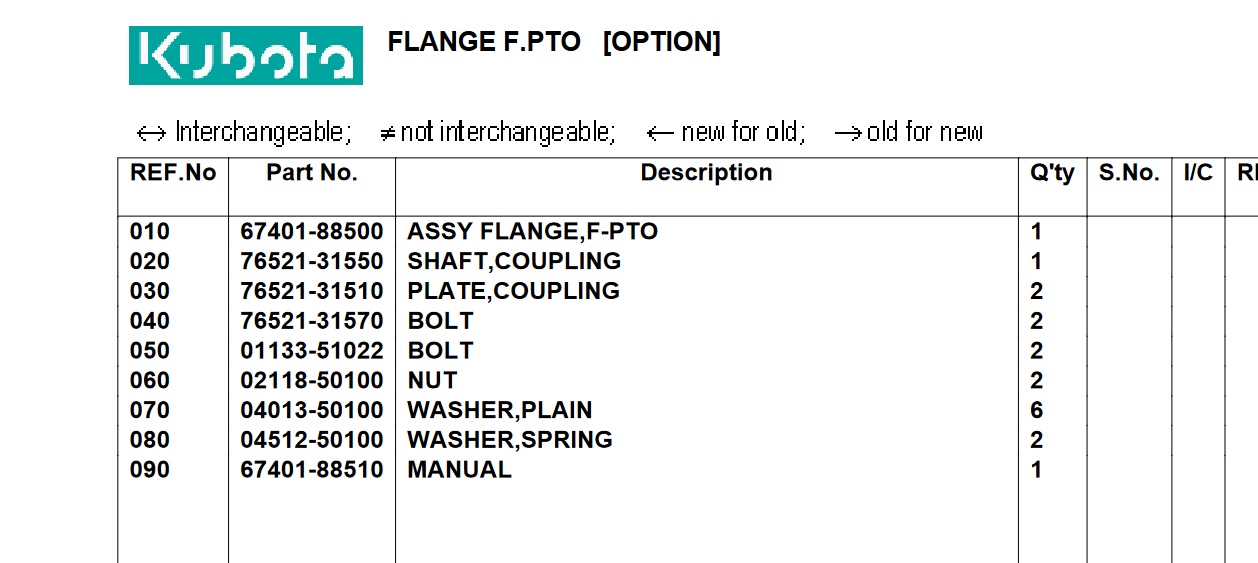Click the WASHER,PLAIN description
Image resolution: width=1258 pixels, height=563 pixels.
(499, 410)
